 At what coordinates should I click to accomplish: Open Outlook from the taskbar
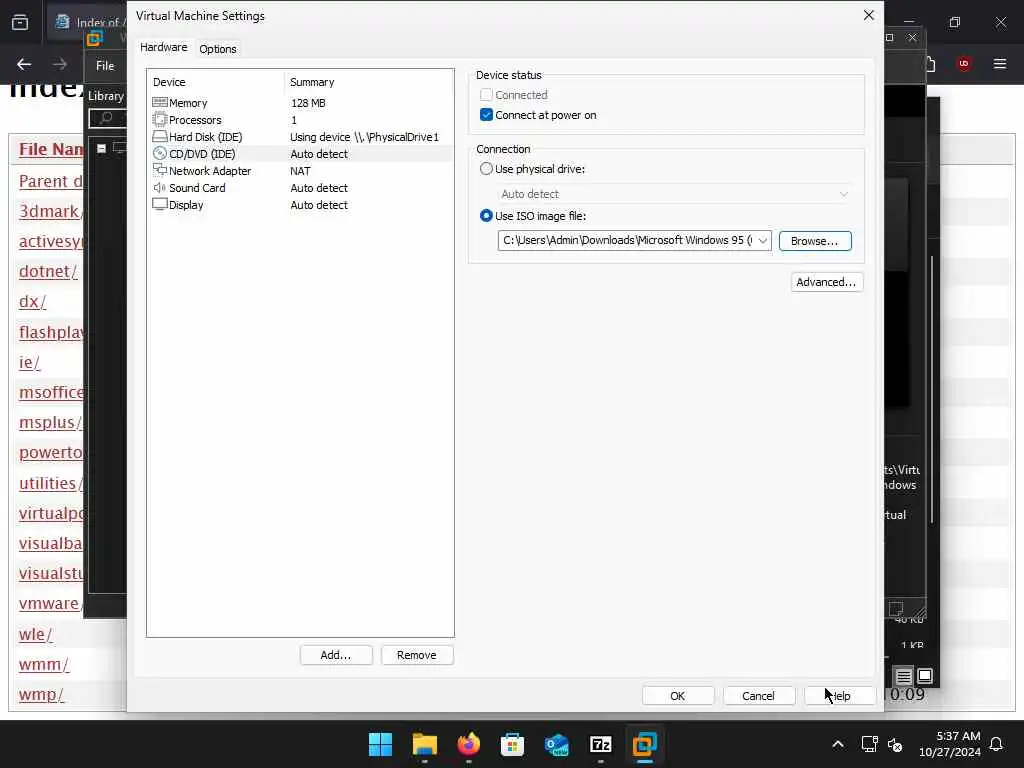556,744
